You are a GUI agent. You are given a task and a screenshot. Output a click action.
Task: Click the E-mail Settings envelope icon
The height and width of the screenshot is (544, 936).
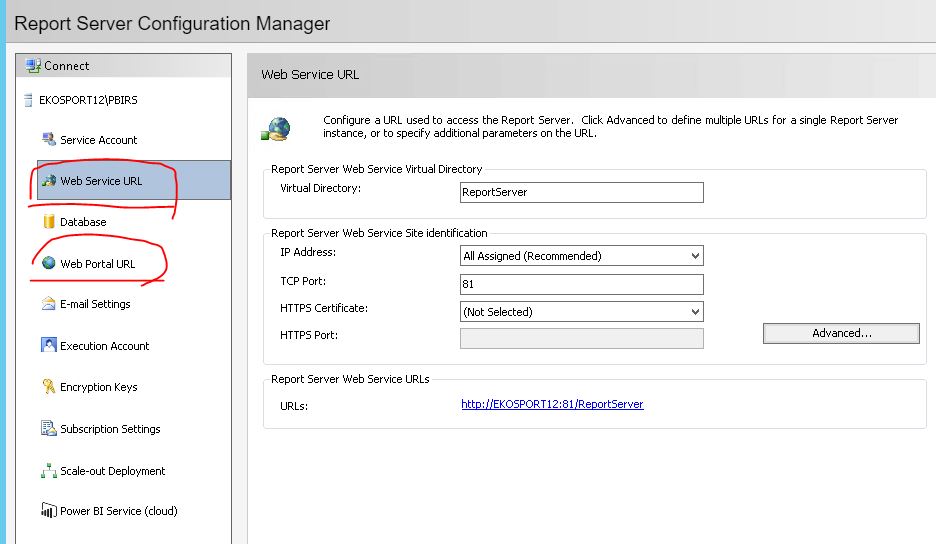48,303
